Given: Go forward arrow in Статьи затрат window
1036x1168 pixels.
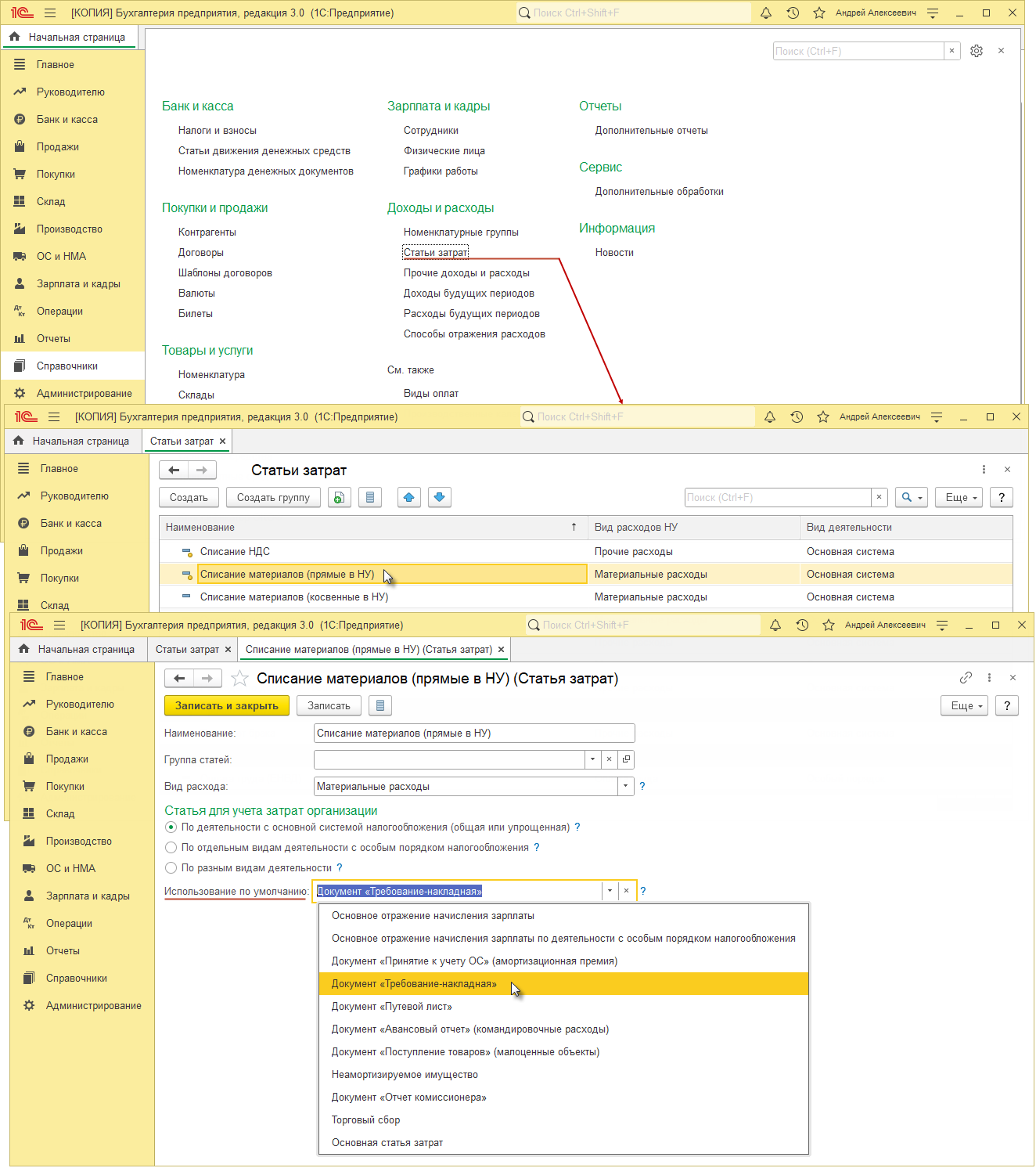Looking at the screenshot, I should pos(202,470).
